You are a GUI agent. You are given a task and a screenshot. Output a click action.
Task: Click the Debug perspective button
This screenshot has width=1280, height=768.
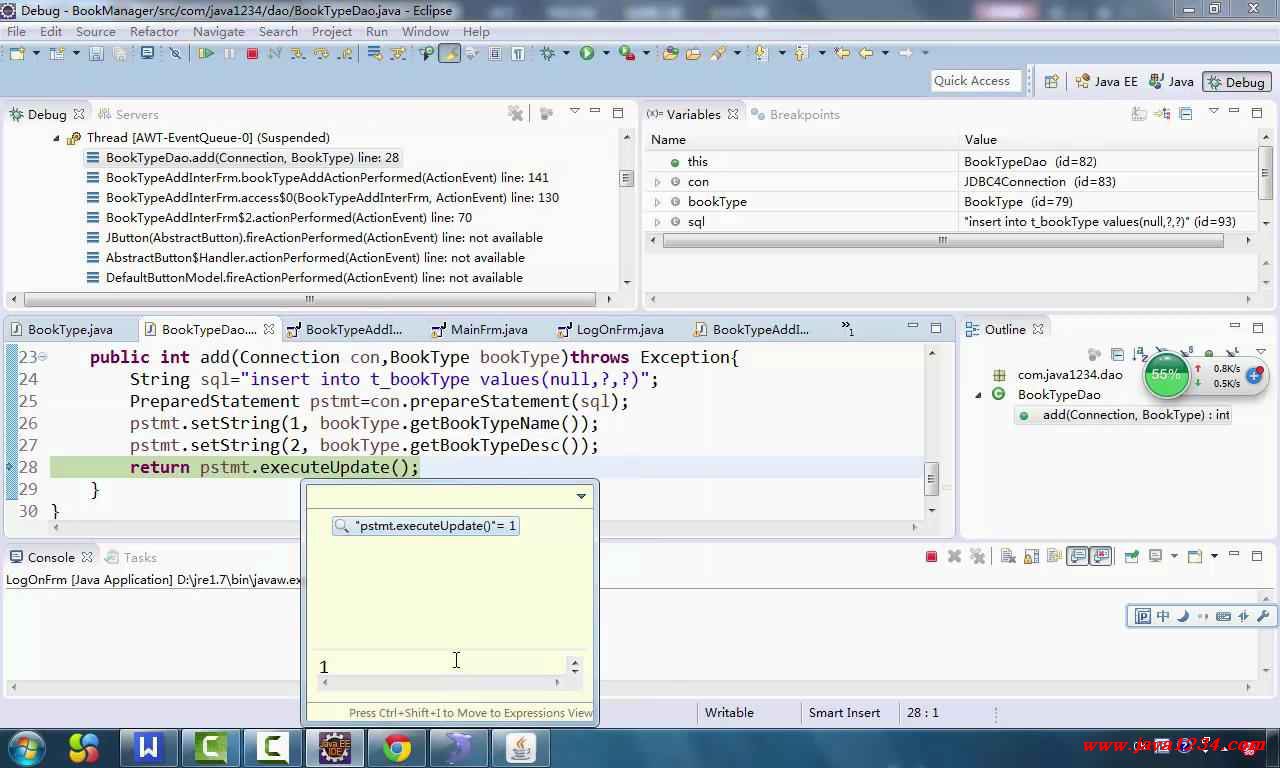tap(1235, 82)
